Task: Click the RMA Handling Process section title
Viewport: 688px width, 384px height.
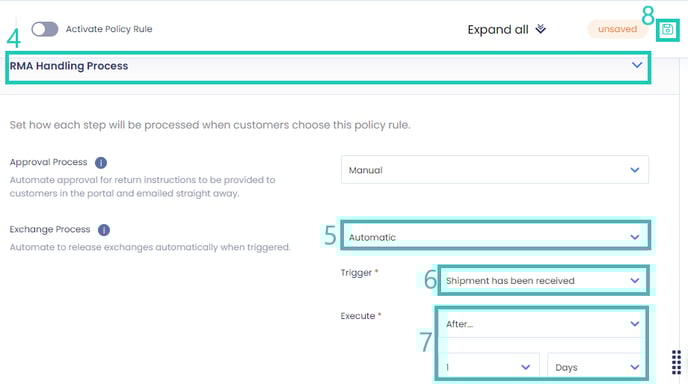Action: (69, 66)
